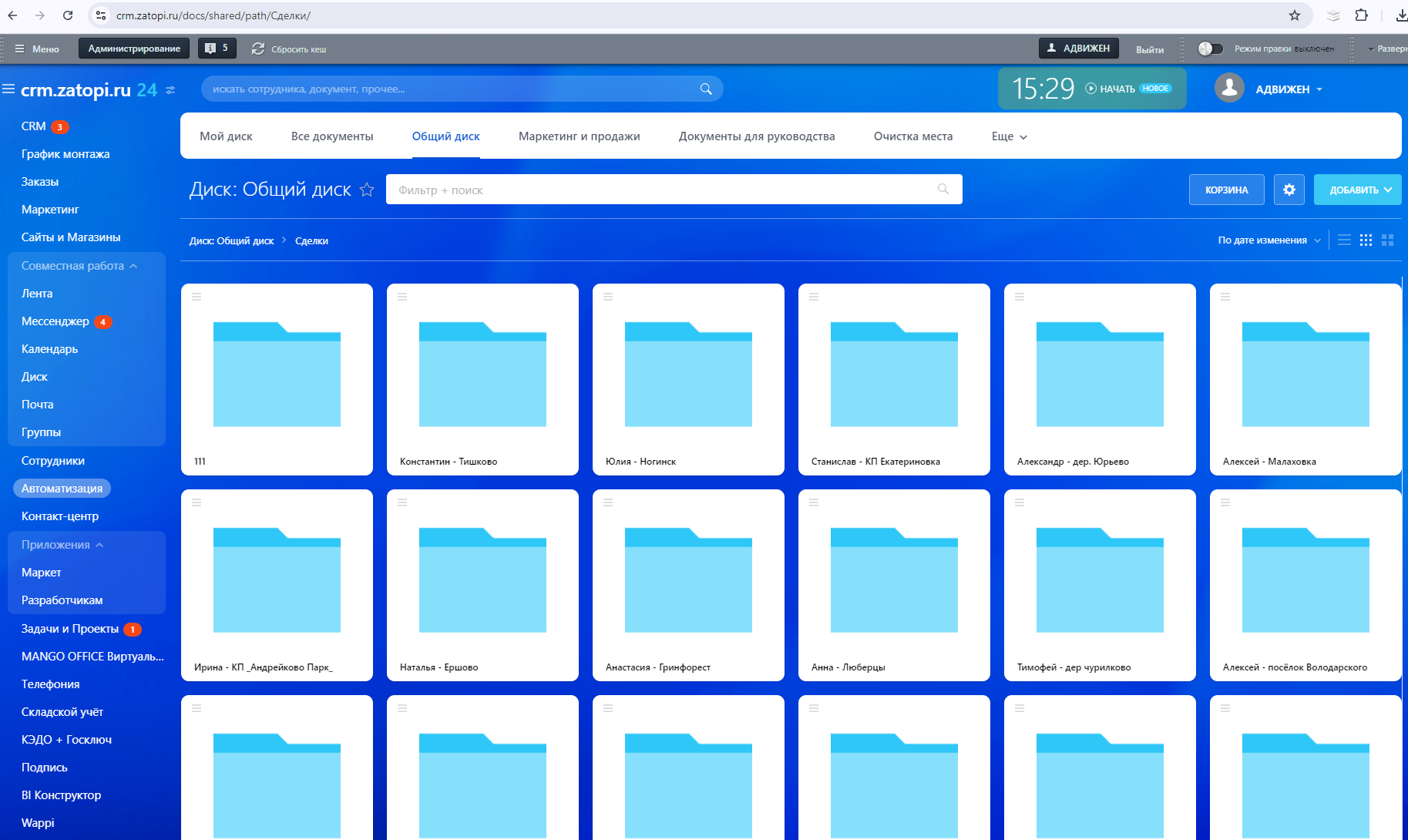
Task: Click the browser back arrow
Action: 12,15
